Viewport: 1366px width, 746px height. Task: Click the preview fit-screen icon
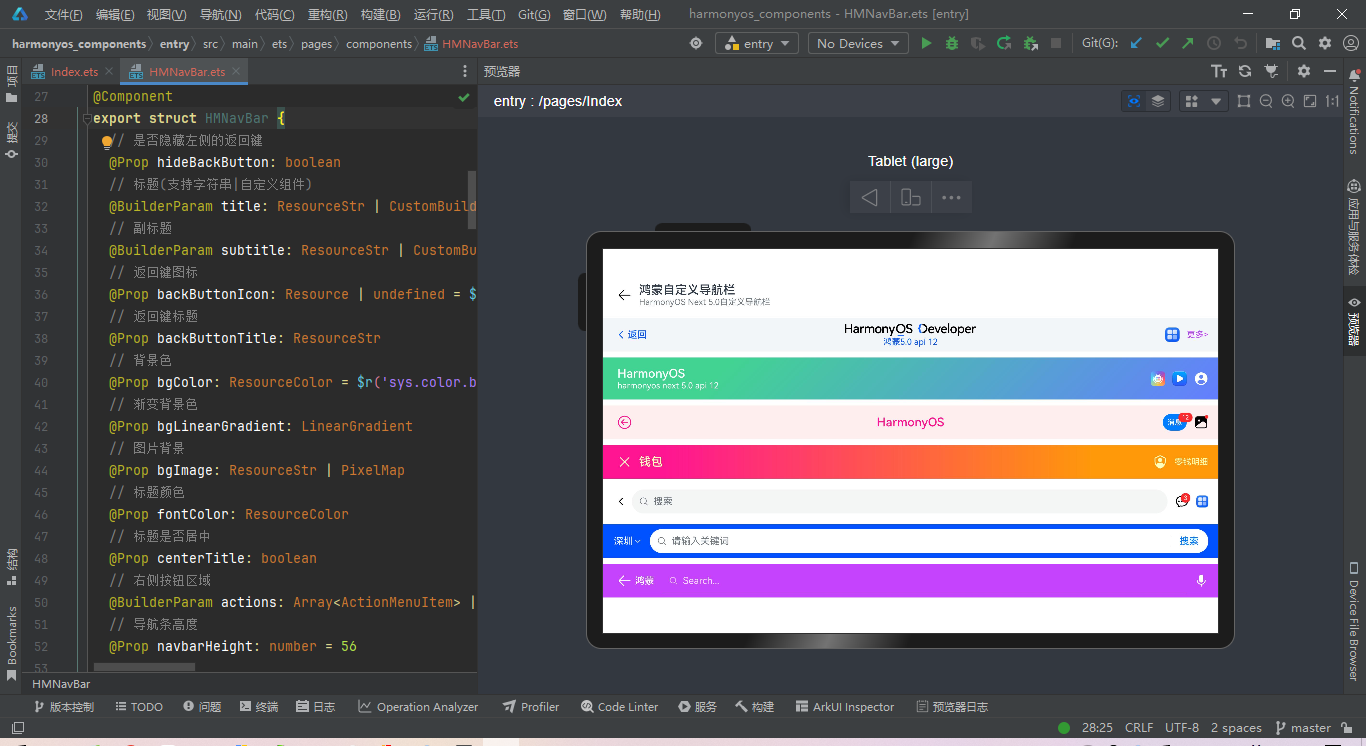pyautogui.click(x=1310, y=101)
